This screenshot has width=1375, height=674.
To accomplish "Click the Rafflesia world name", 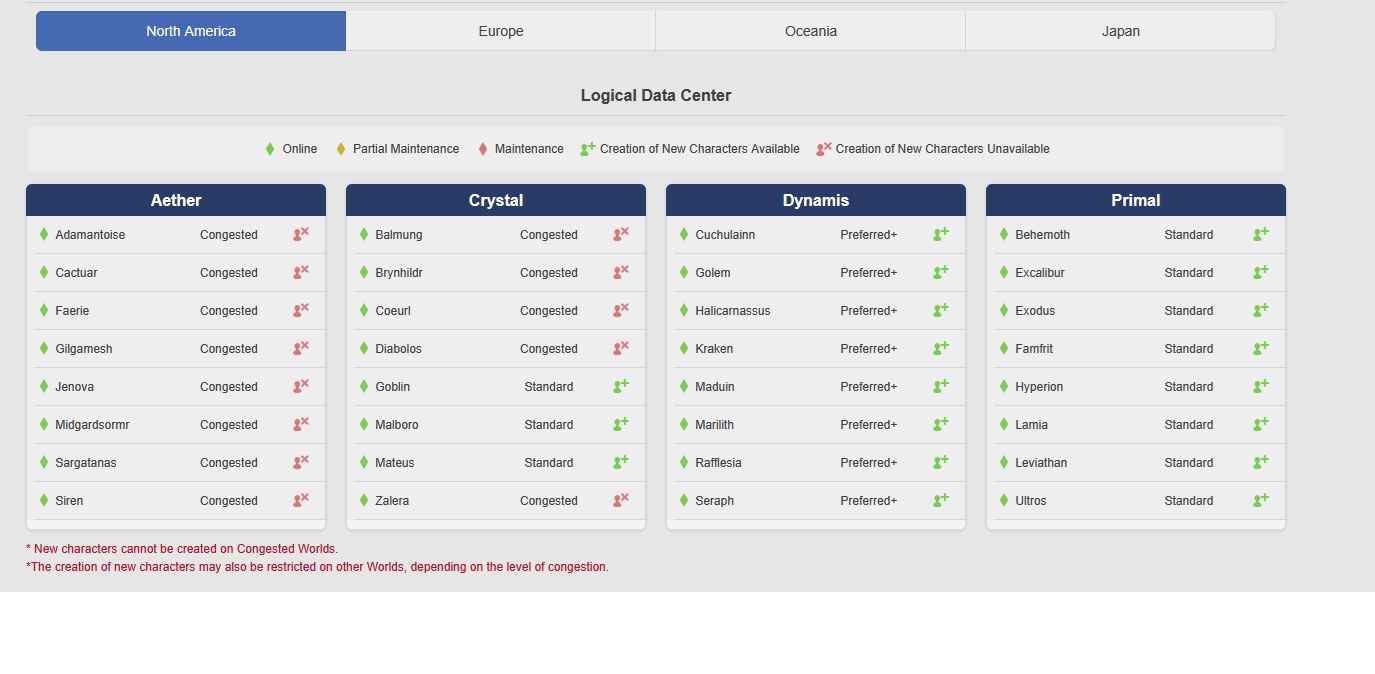I will pyautogui.click(x=719, y=463).
